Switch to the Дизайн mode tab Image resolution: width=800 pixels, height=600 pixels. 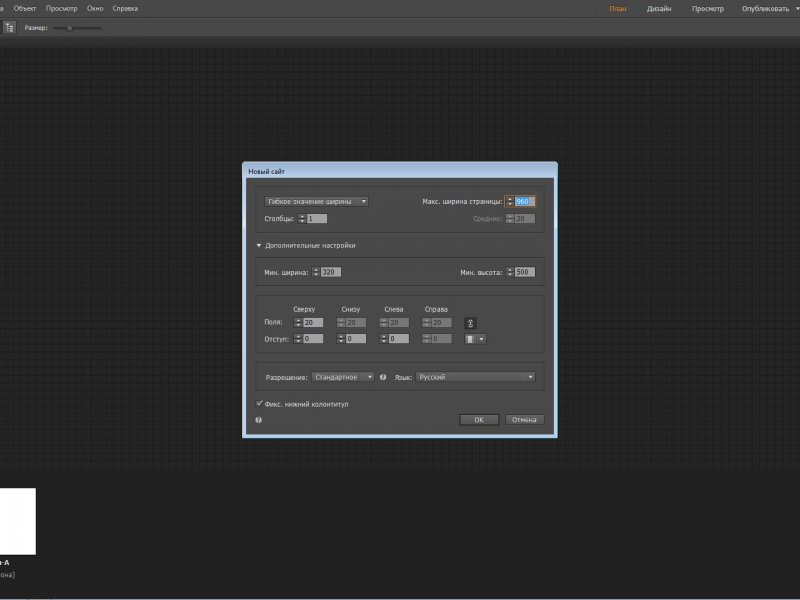pyautogui.click(x=659, y=8)
